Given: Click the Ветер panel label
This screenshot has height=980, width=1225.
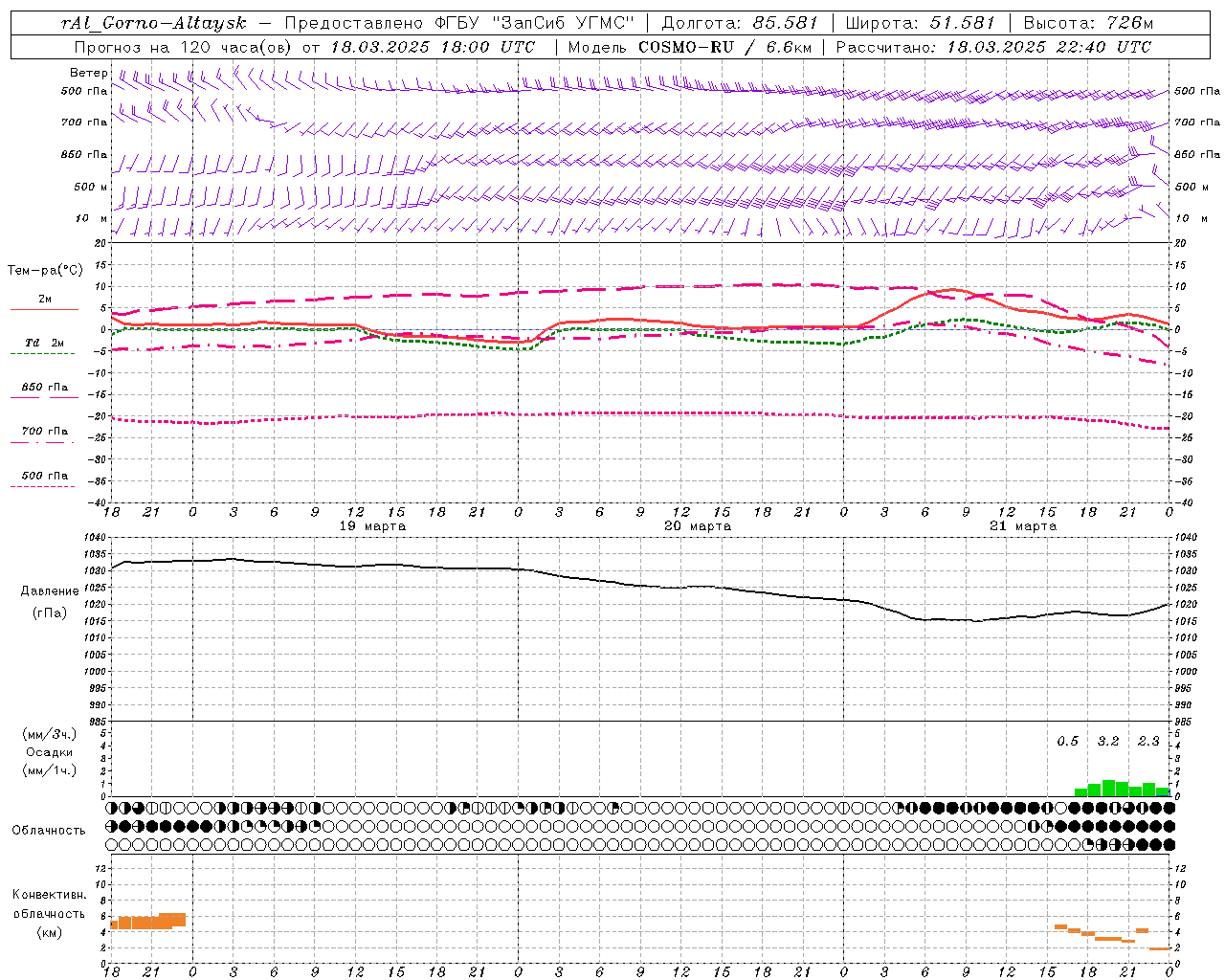Looking at the screenshot, I should click(x=89, y=73).
